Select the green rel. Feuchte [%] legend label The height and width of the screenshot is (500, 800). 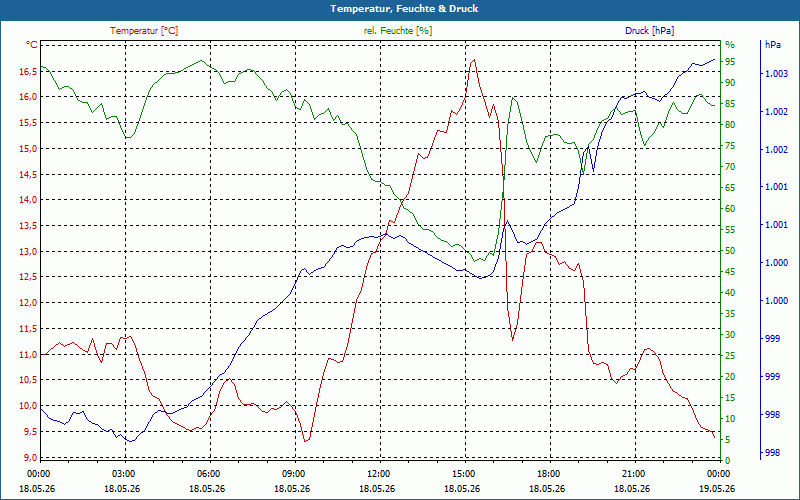coord(398,31)
